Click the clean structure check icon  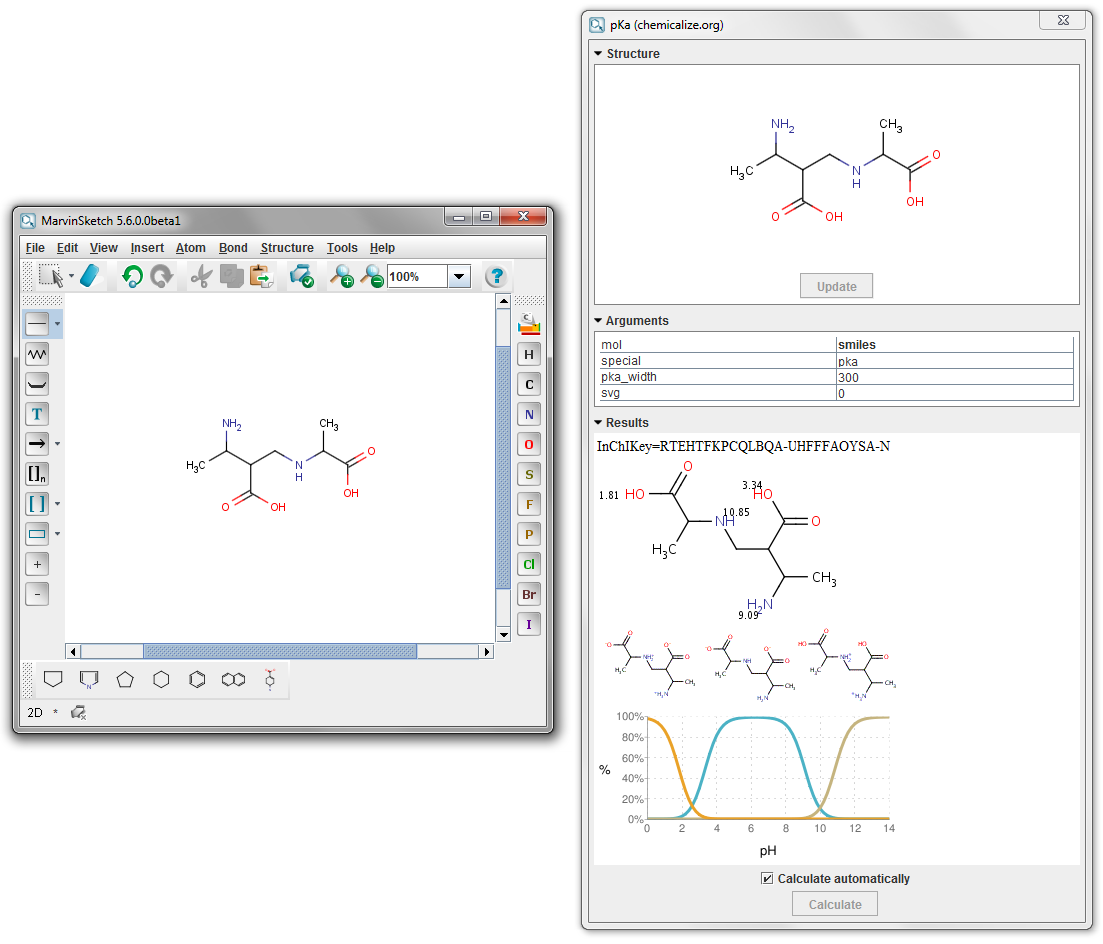pos(301,276)
